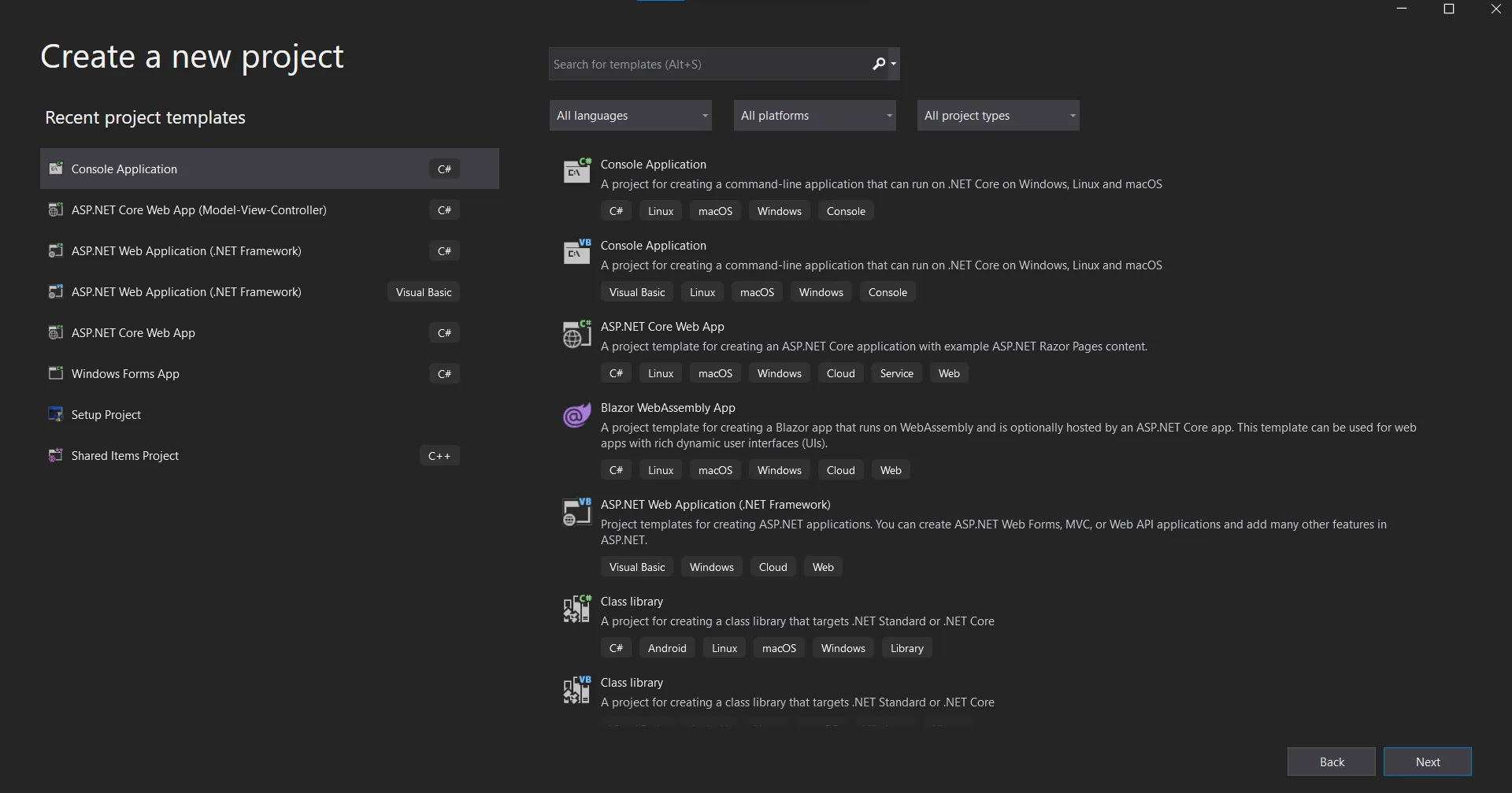This screenshot has height=793, width=1512.
Task: Click Cloud tag under Blazor WebAssembly App
Action: (x=840, y=470)
